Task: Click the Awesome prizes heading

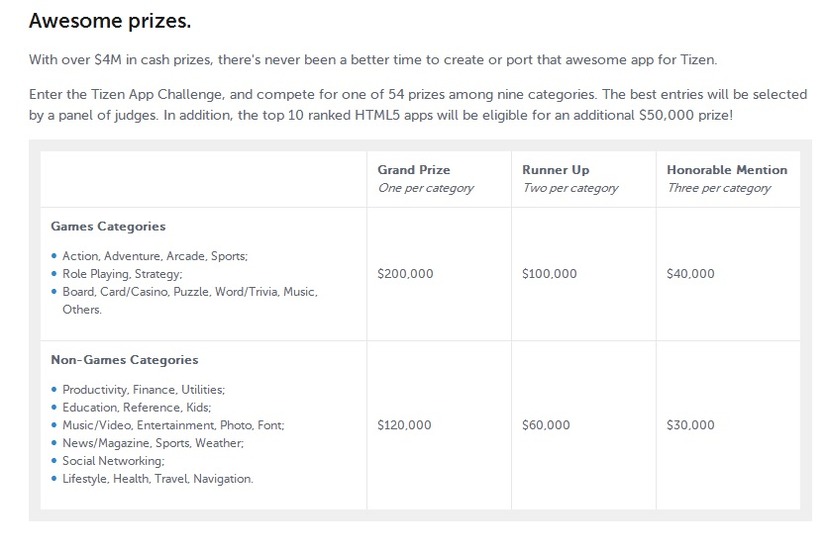Action: [x=110, y=21]
